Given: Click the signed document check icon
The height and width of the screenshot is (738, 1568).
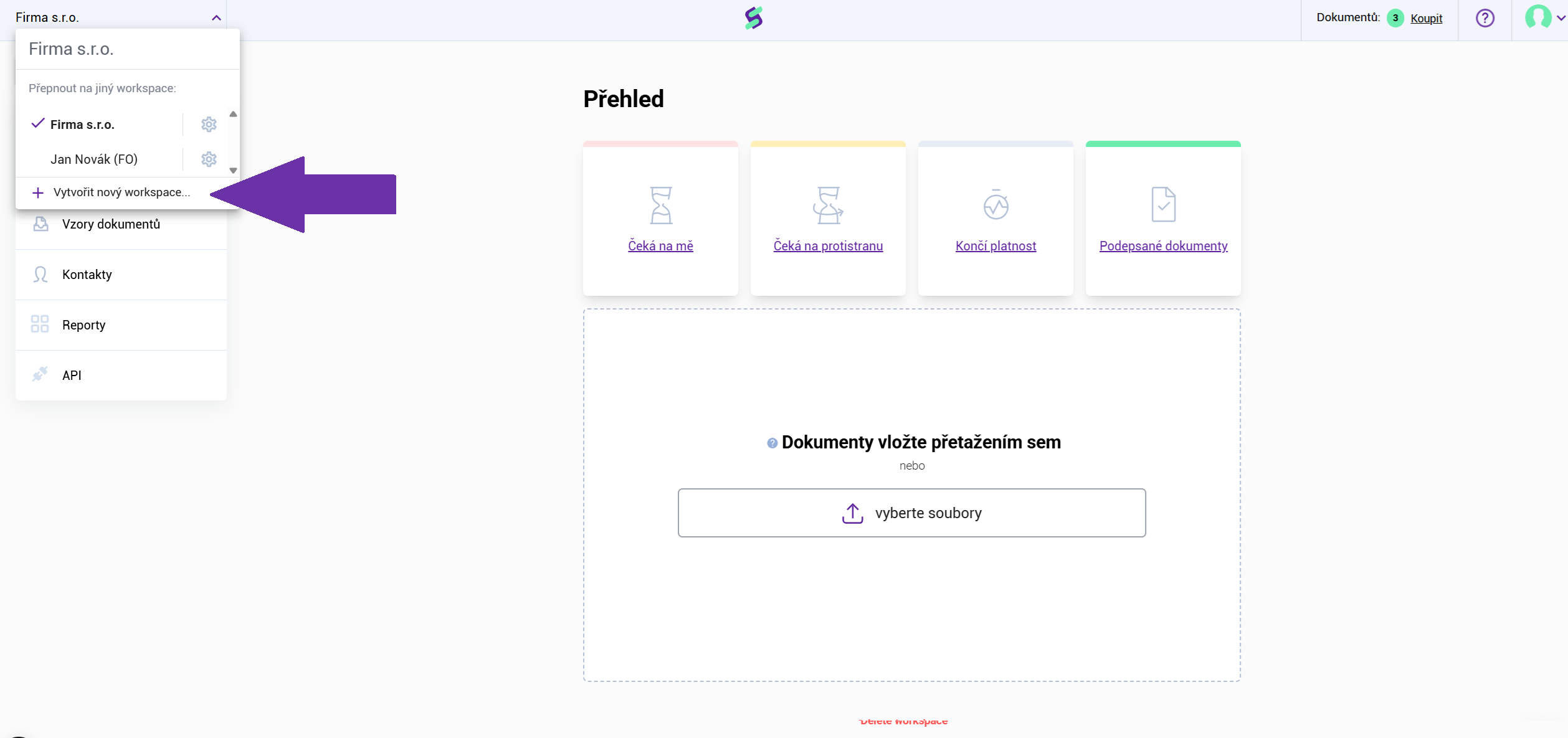Looking at the screenshot, I should point(1163,204).
